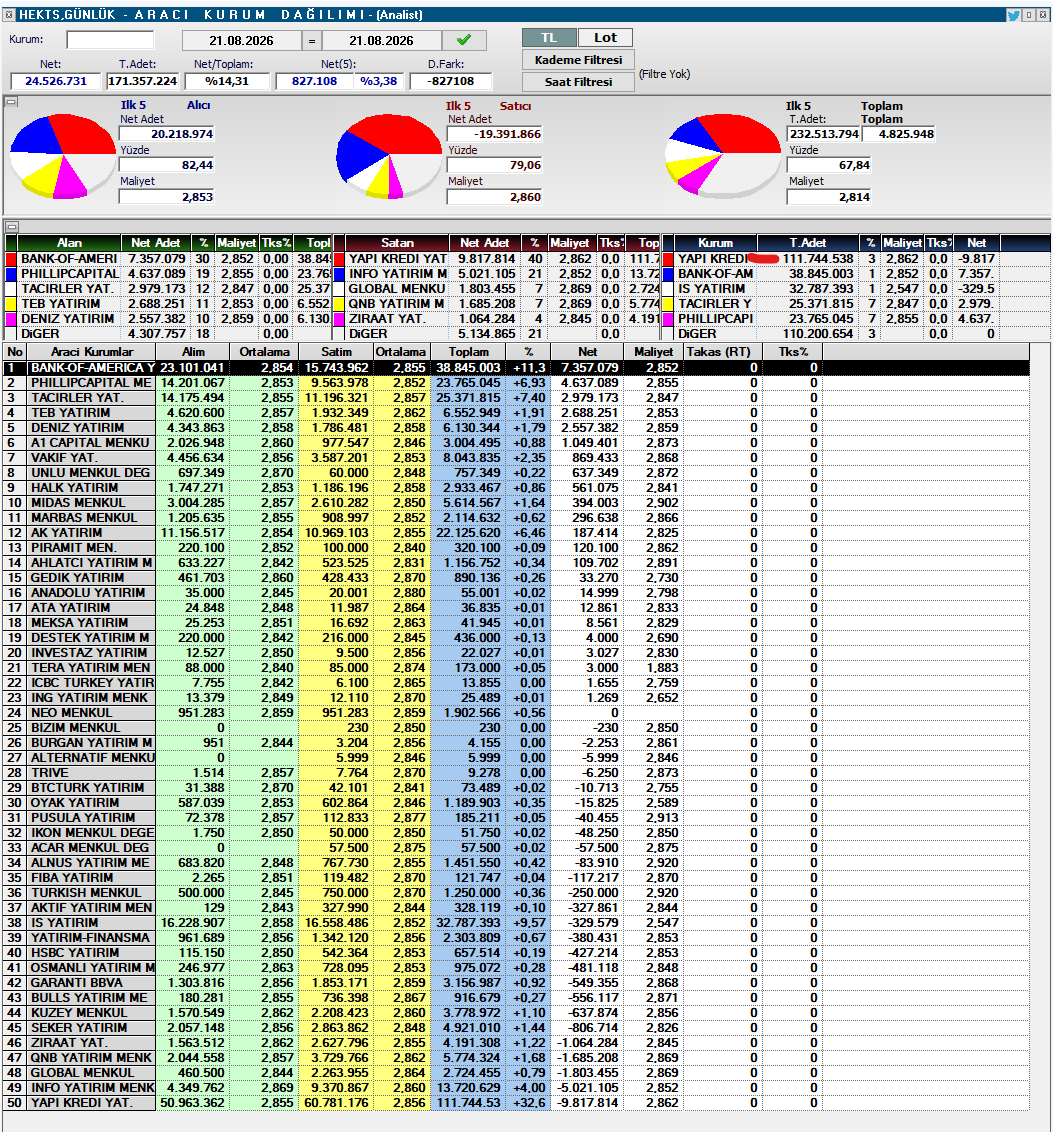The image size is (1053, 1132).
Task: Sort main table by Toplam column
Action: (468, 352)
